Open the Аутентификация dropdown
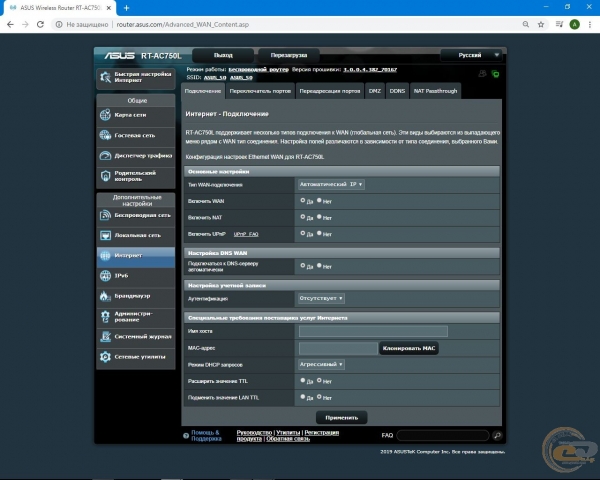This screenshot has height=480, width=600. point(321,298)
